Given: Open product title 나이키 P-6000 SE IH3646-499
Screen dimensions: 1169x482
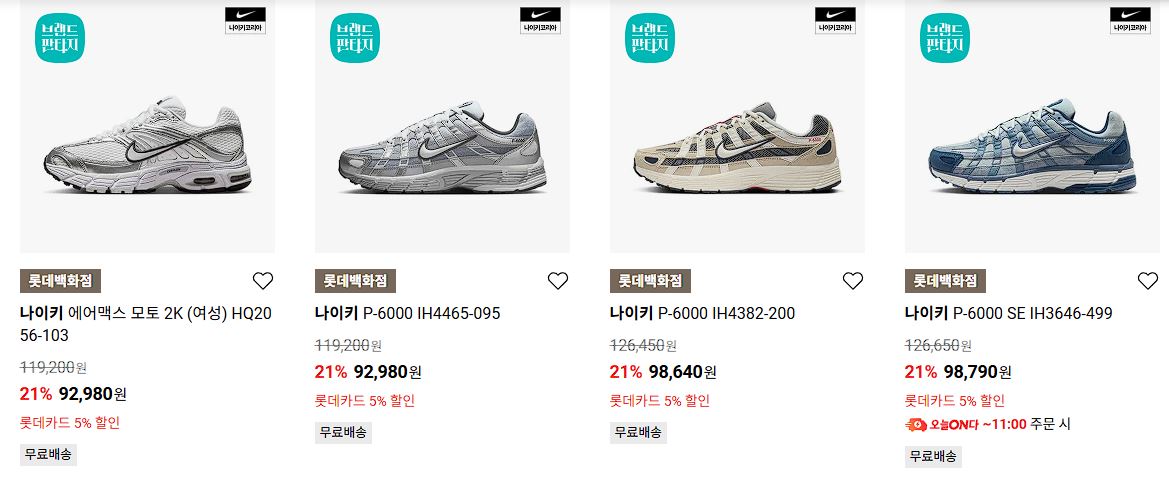Looking at the screenshot, I should 1008,314.
